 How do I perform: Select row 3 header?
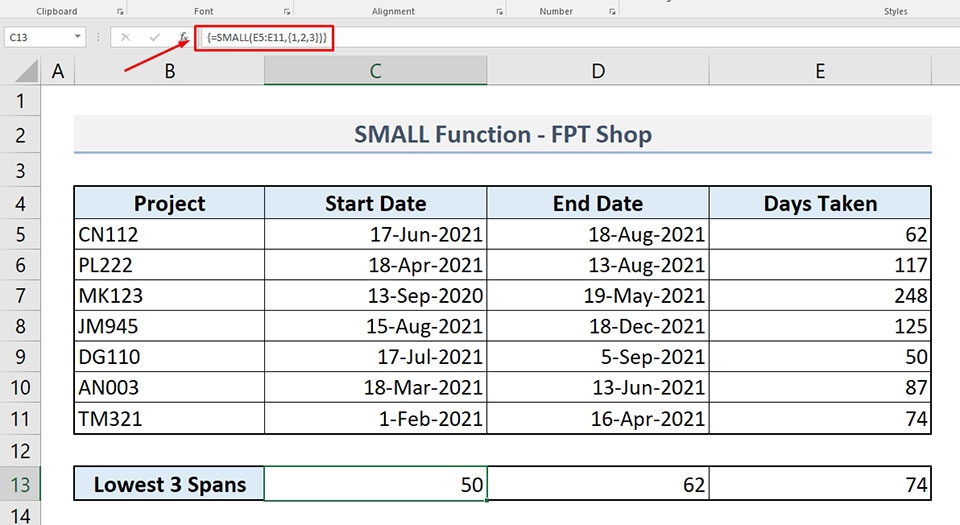tap(20, 170)
